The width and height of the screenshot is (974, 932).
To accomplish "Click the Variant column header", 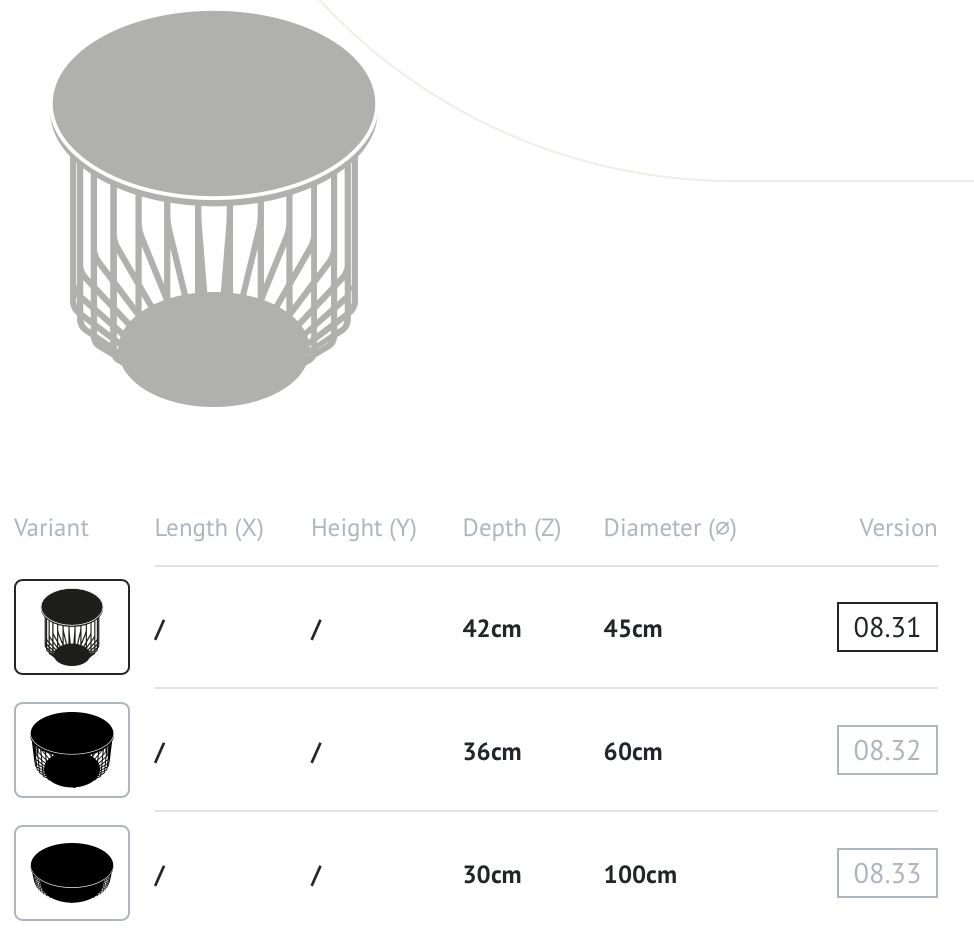I will point(51,528).
